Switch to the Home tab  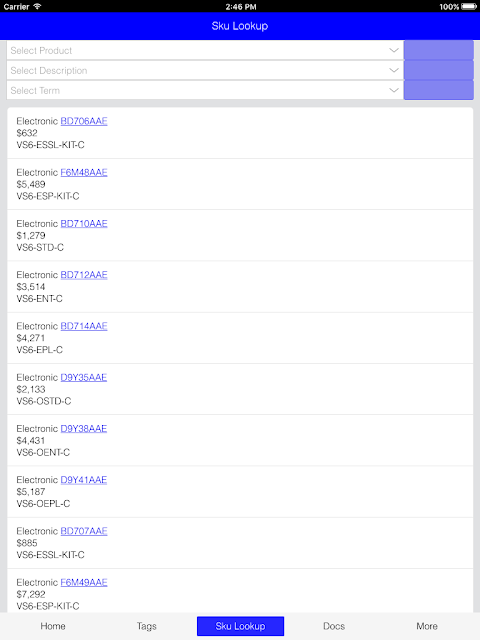point(53,626)
